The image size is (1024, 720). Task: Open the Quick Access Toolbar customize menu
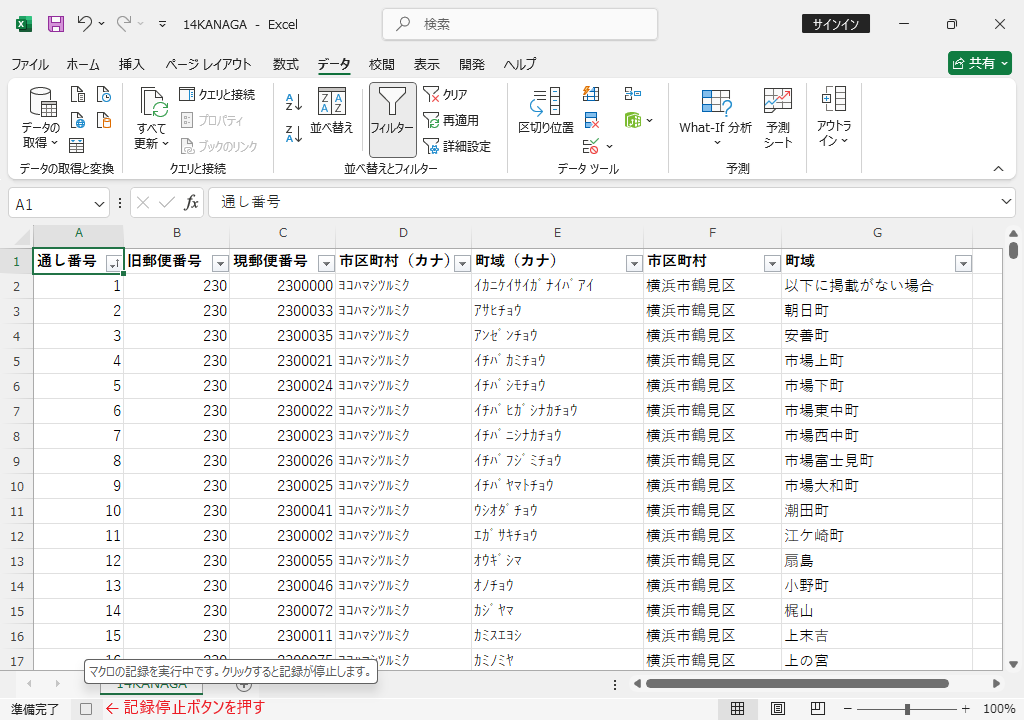(x=163, y=24)
